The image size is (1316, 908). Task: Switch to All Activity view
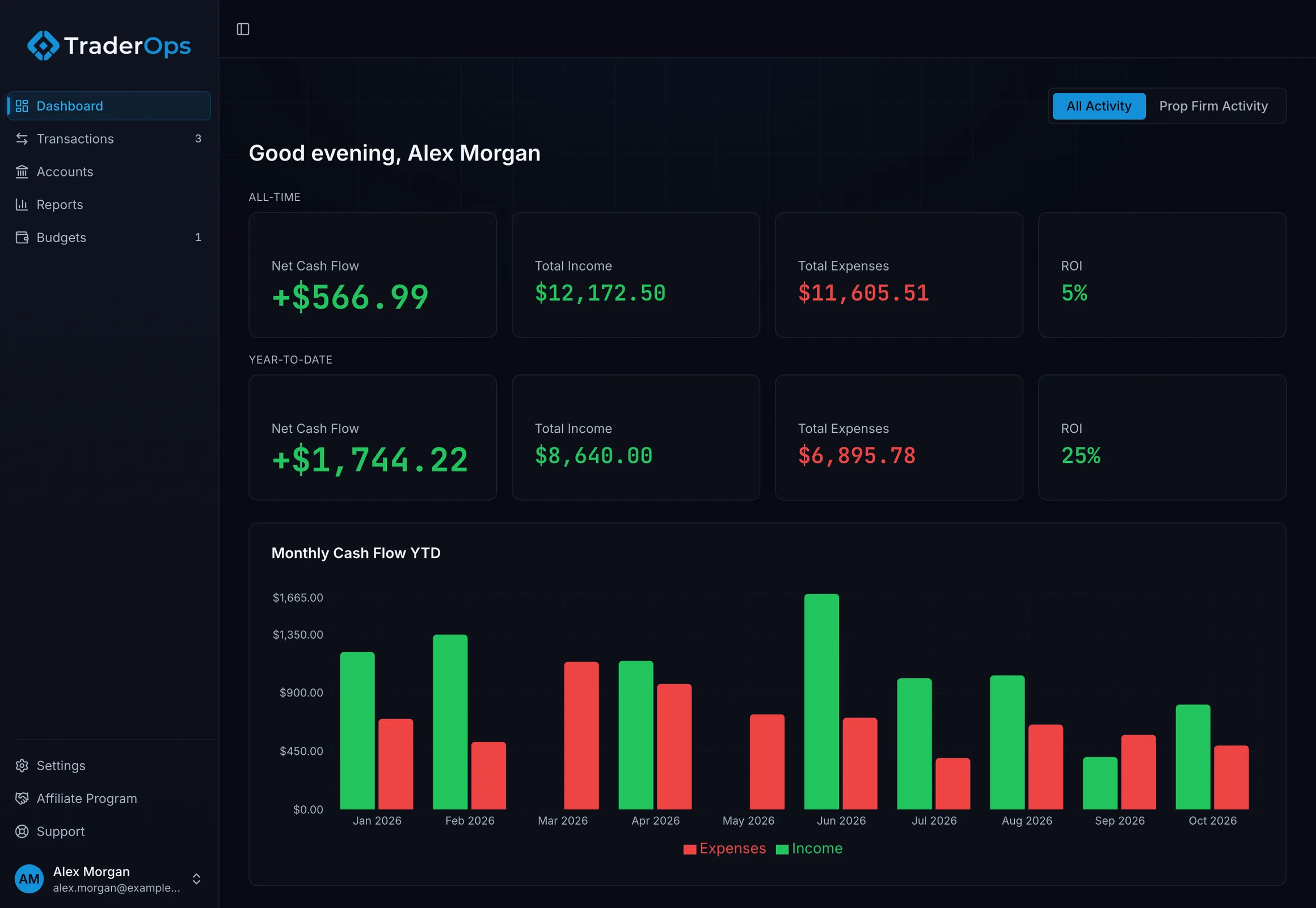[1099, 106]
